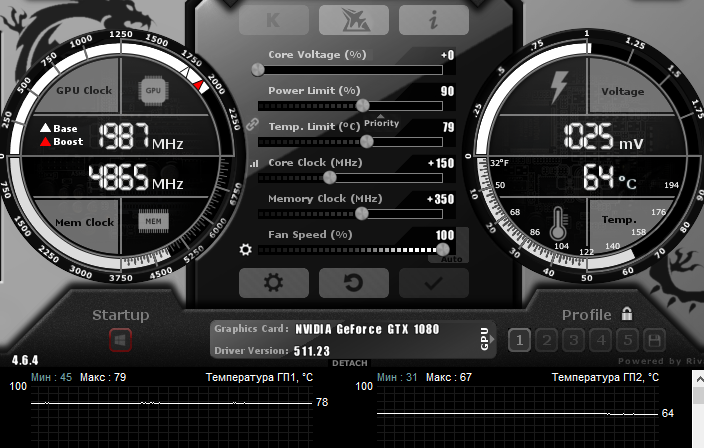Apply settings with the checkmark button
The height and width of the screenshot is (448, 704).
click(434, 283)
